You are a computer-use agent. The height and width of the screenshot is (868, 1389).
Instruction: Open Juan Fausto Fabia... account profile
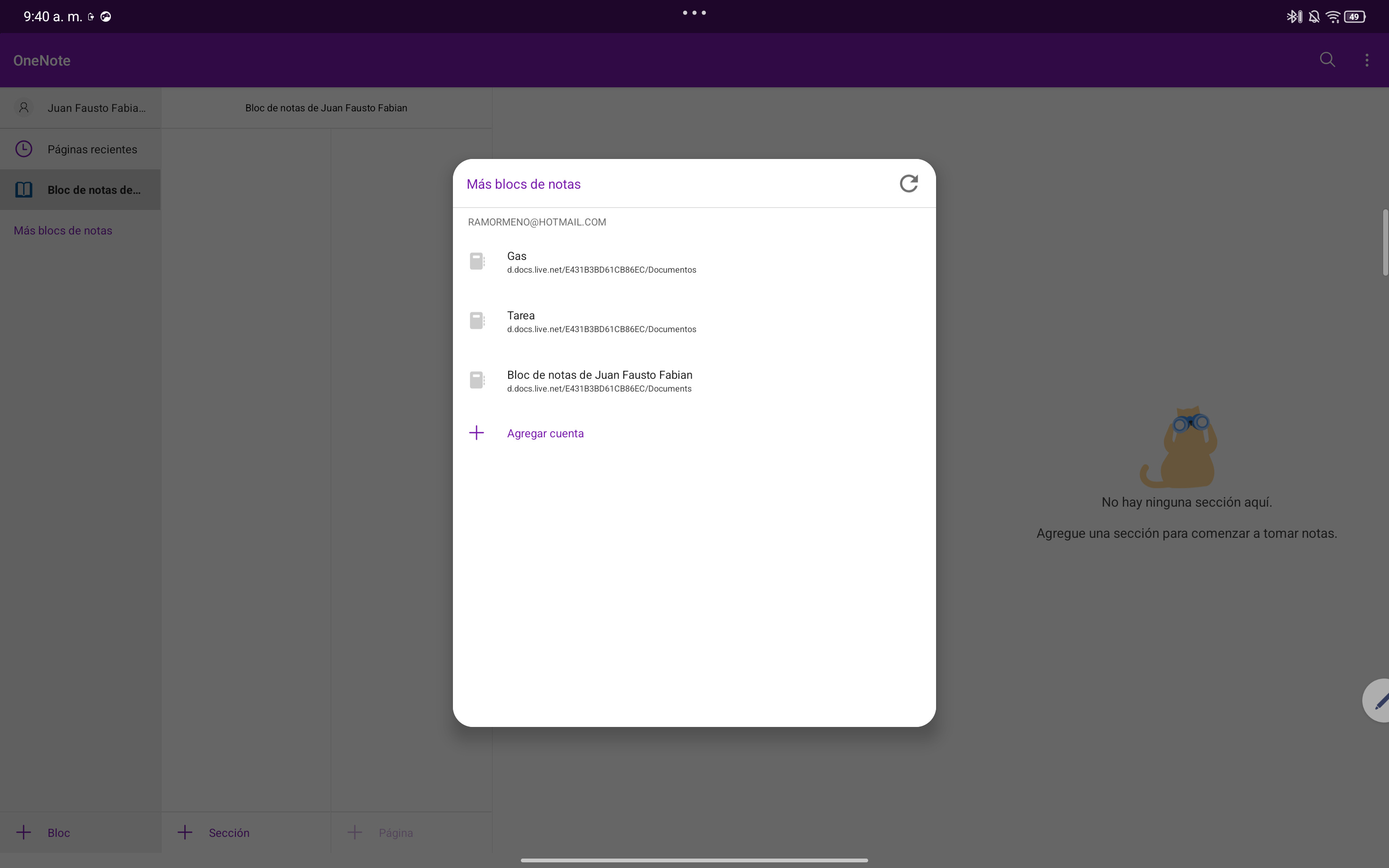tap(80, 108)
